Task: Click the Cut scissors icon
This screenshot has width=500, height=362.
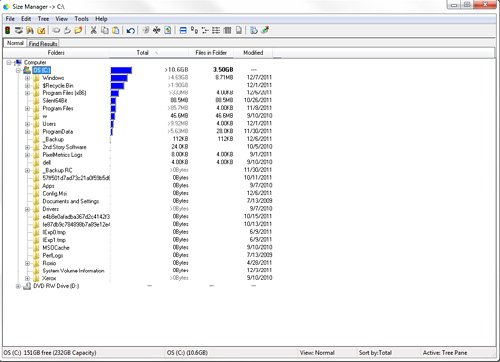Action: [x=94, y=30]
